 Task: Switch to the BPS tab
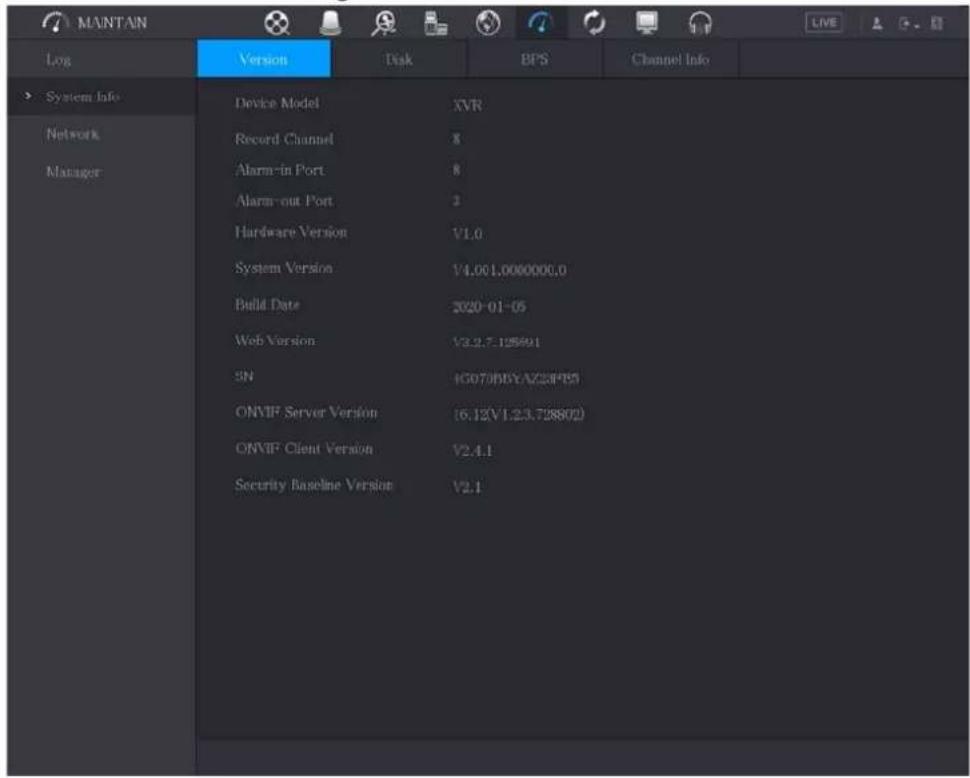point(534,59)
